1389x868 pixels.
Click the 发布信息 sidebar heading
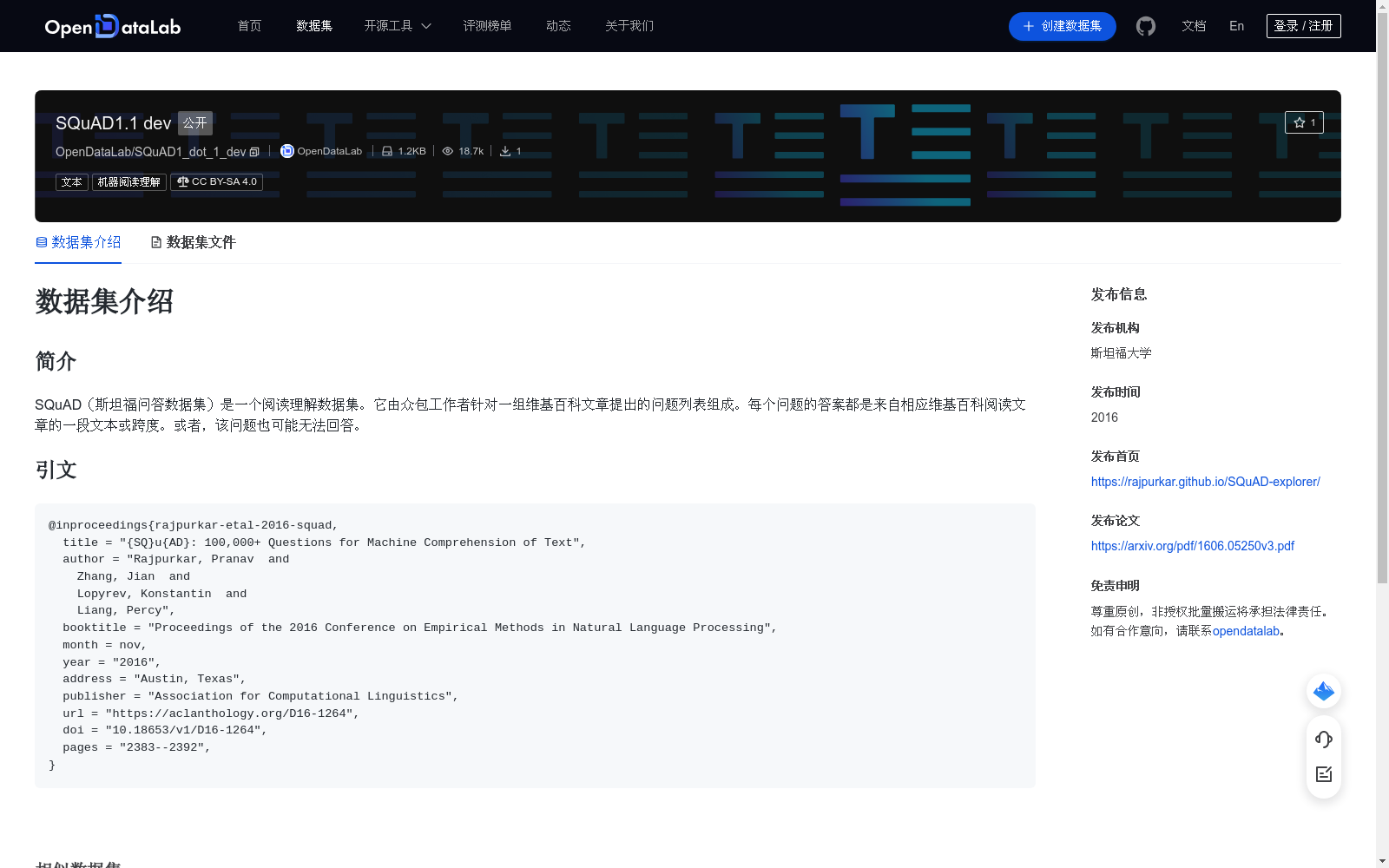[1119, 294]
